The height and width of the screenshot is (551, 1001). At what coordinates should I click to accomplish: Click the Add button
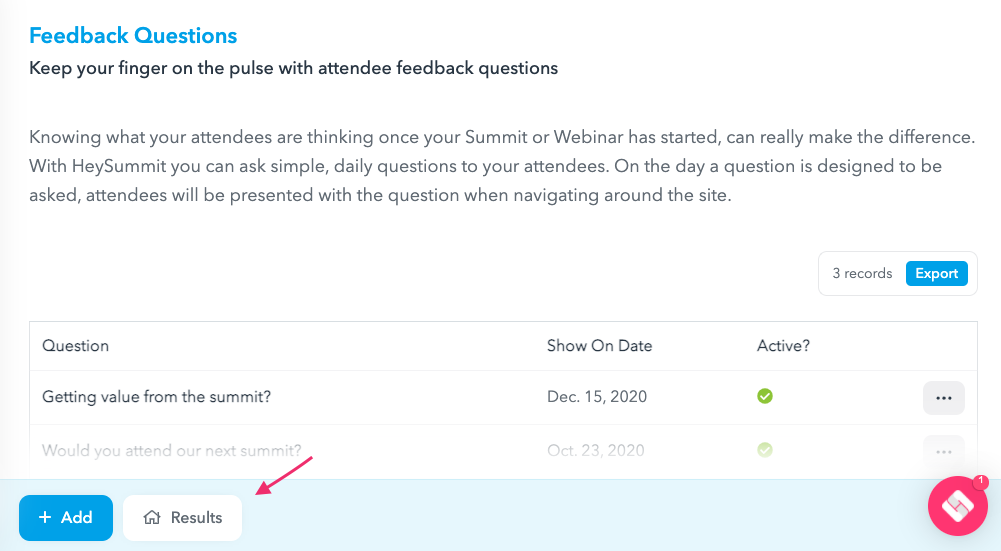click(66, 517)
